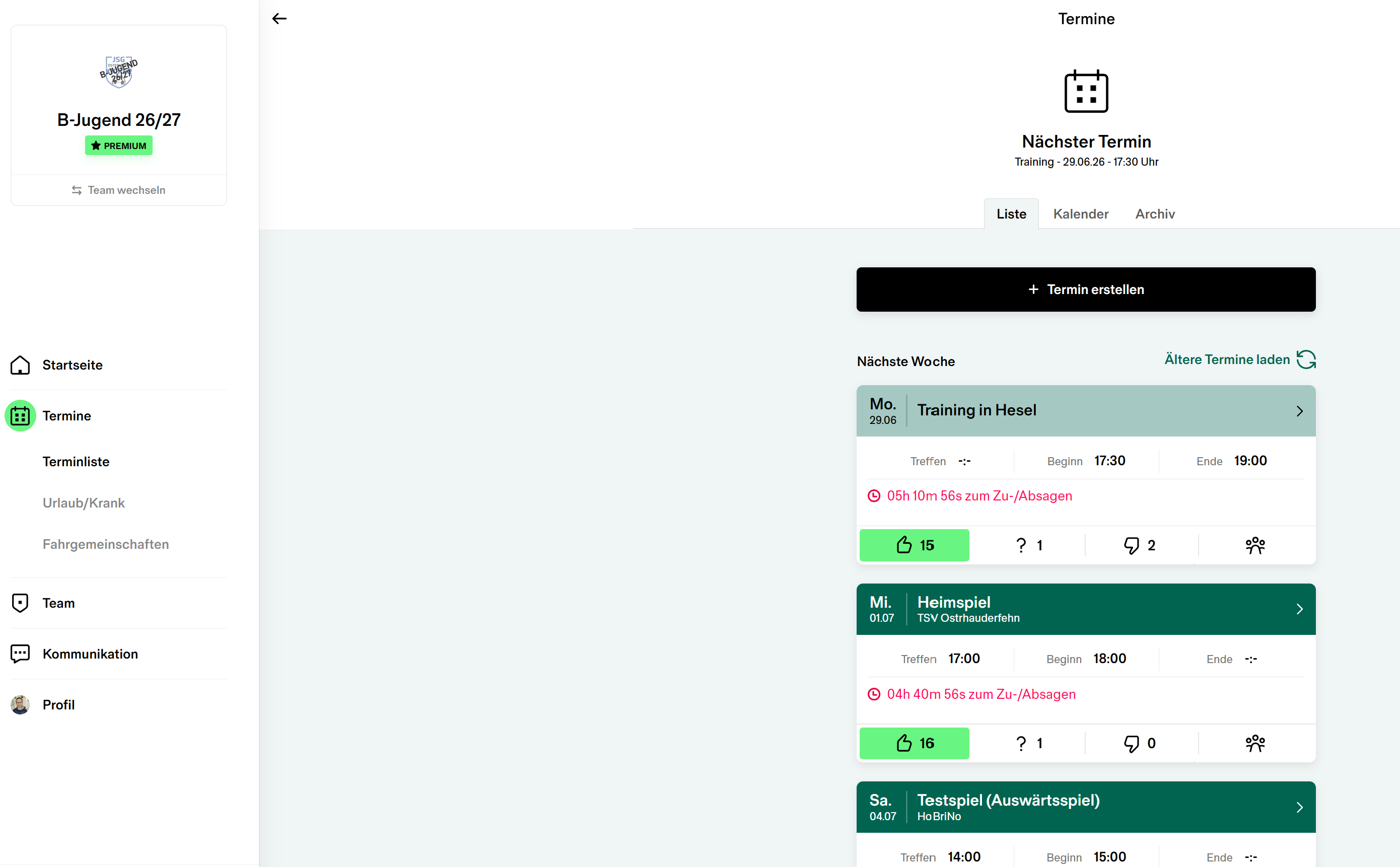Switch to the Kalender tab
This screenshot has height=867, width=1400.
[x=1081, y=214]
